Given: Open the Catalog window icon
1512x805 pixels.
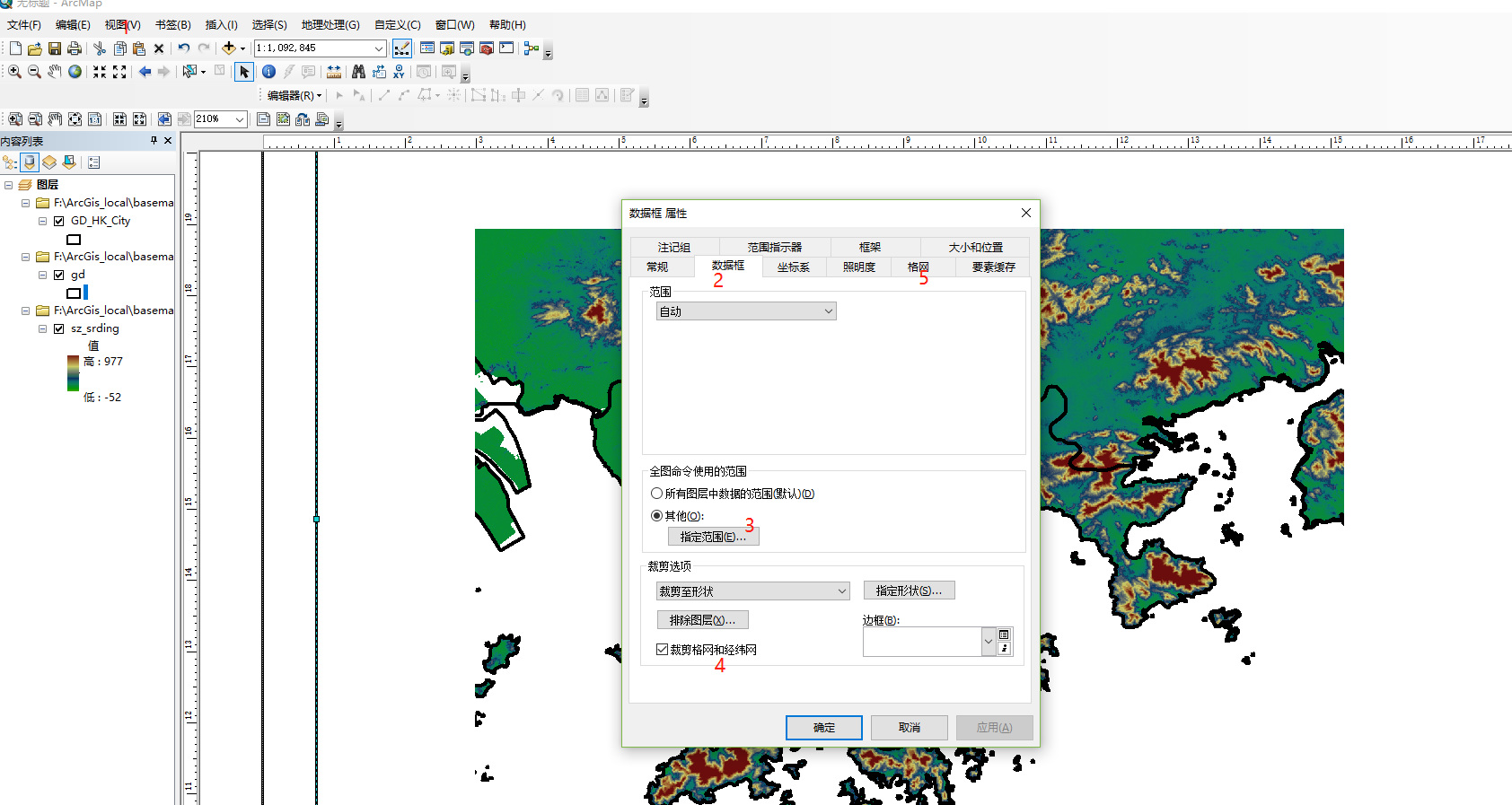Looking at the screenshot, I should [447, 48].
